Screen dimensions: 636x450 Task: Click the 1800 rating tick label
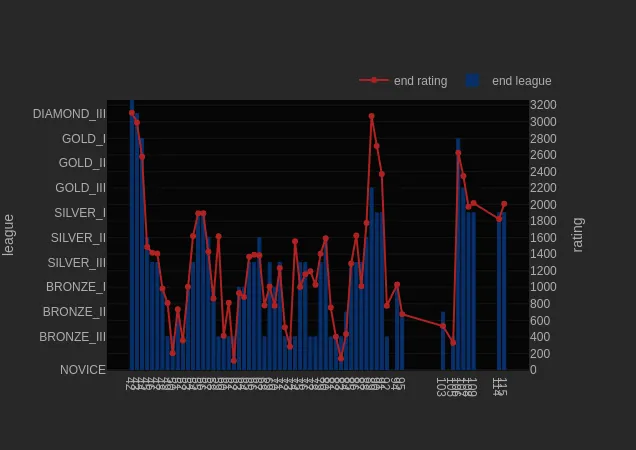[x=543, y=221]
